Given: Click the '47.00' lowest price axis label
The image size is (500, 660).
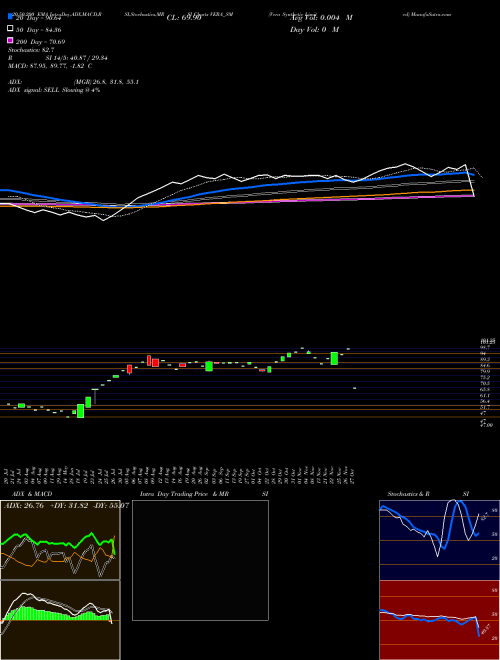Looking at the screenshot, I should [487, 425].
